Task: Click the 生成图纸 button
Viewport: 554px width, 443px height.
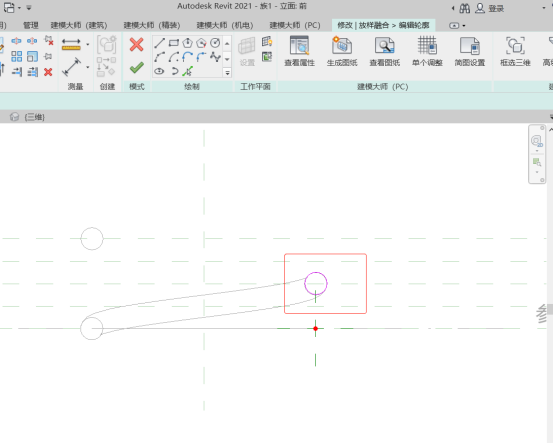Action: pyautogui.click(x=342, y=51)
